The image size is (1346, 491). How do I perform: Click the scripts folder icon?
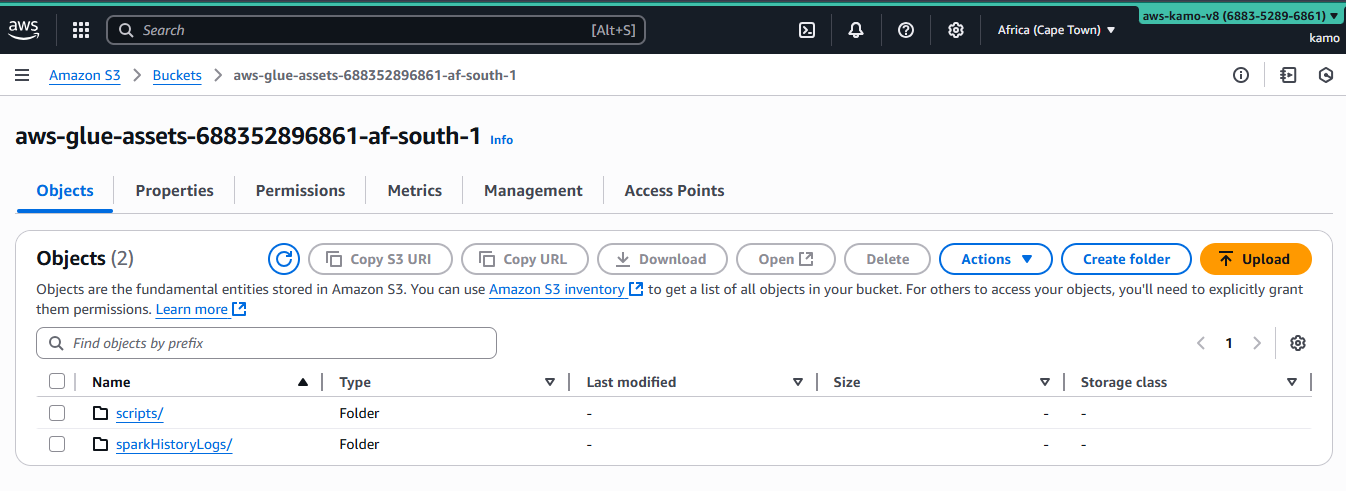click(100, 413)
